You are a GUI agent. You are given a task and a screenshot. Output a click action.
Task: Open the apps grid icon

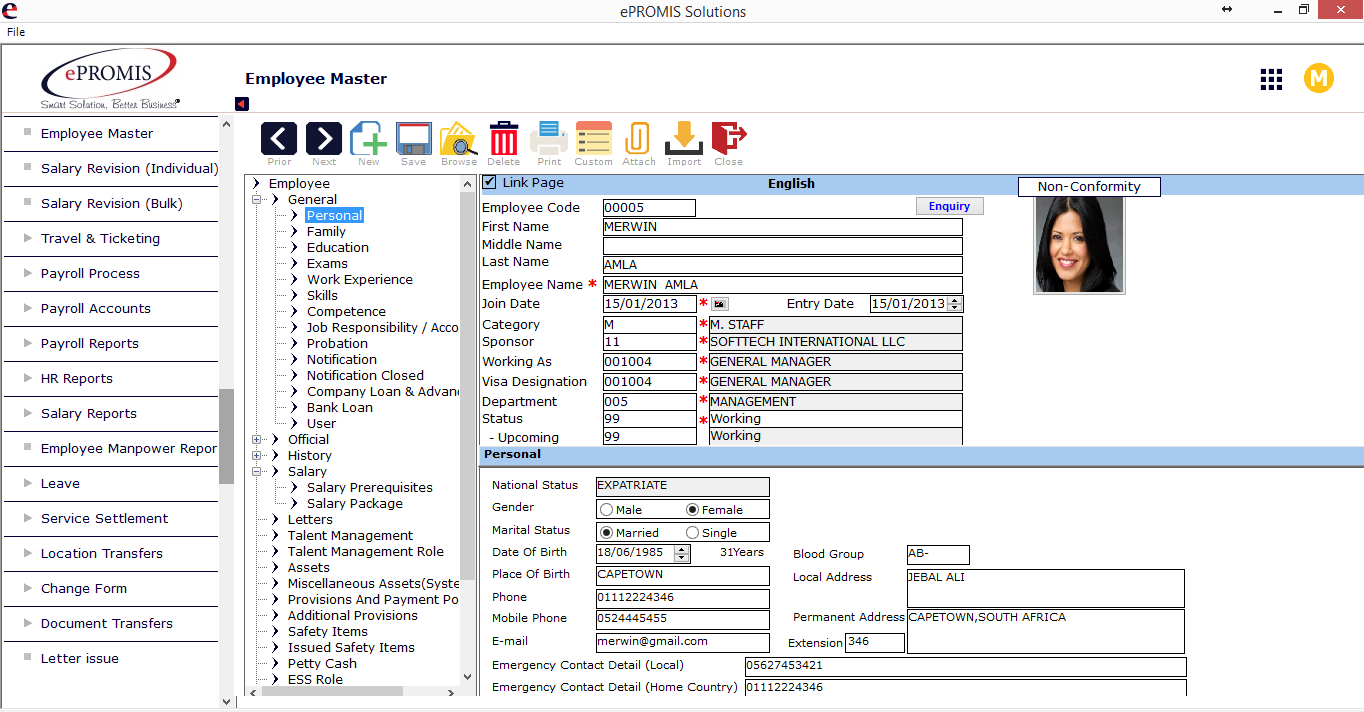coord(1271,80)
